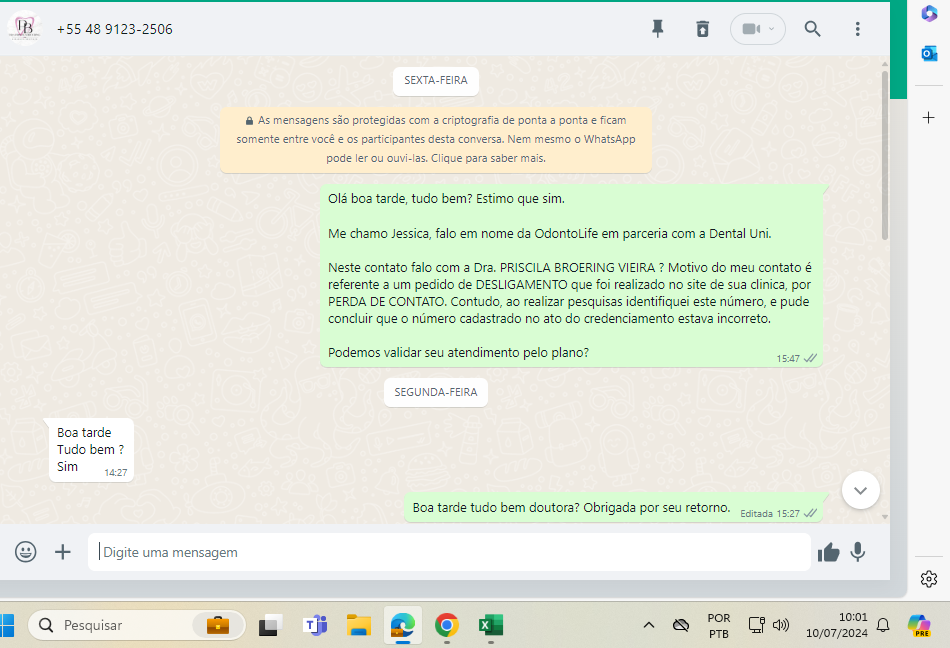Image resolution: width=950 pixels, height=648 pixels.
Task: Open contact profile picture
Action: [x=25, y=28]
